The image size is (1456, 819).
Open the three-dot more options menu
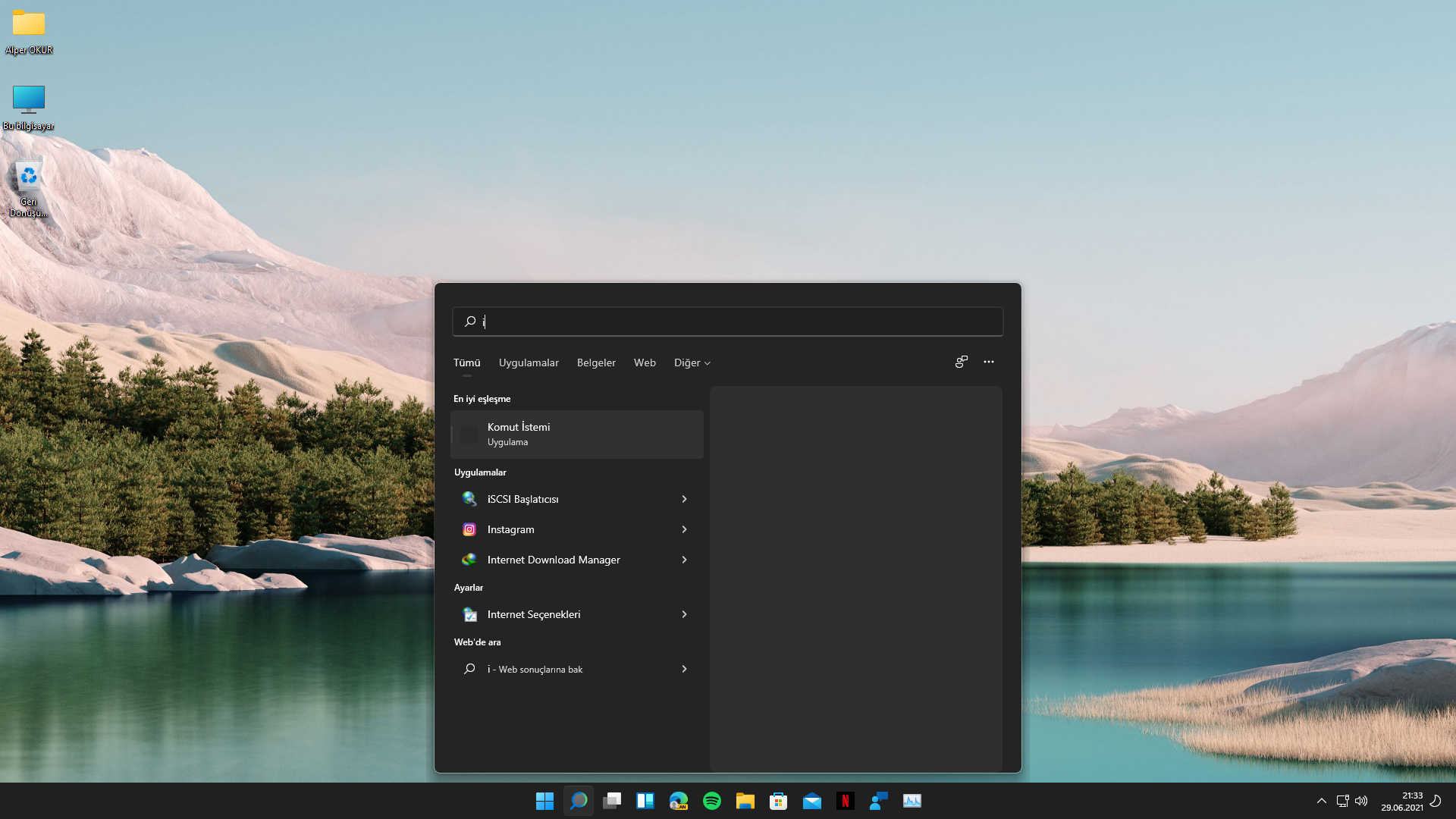[x=989, y=362]
